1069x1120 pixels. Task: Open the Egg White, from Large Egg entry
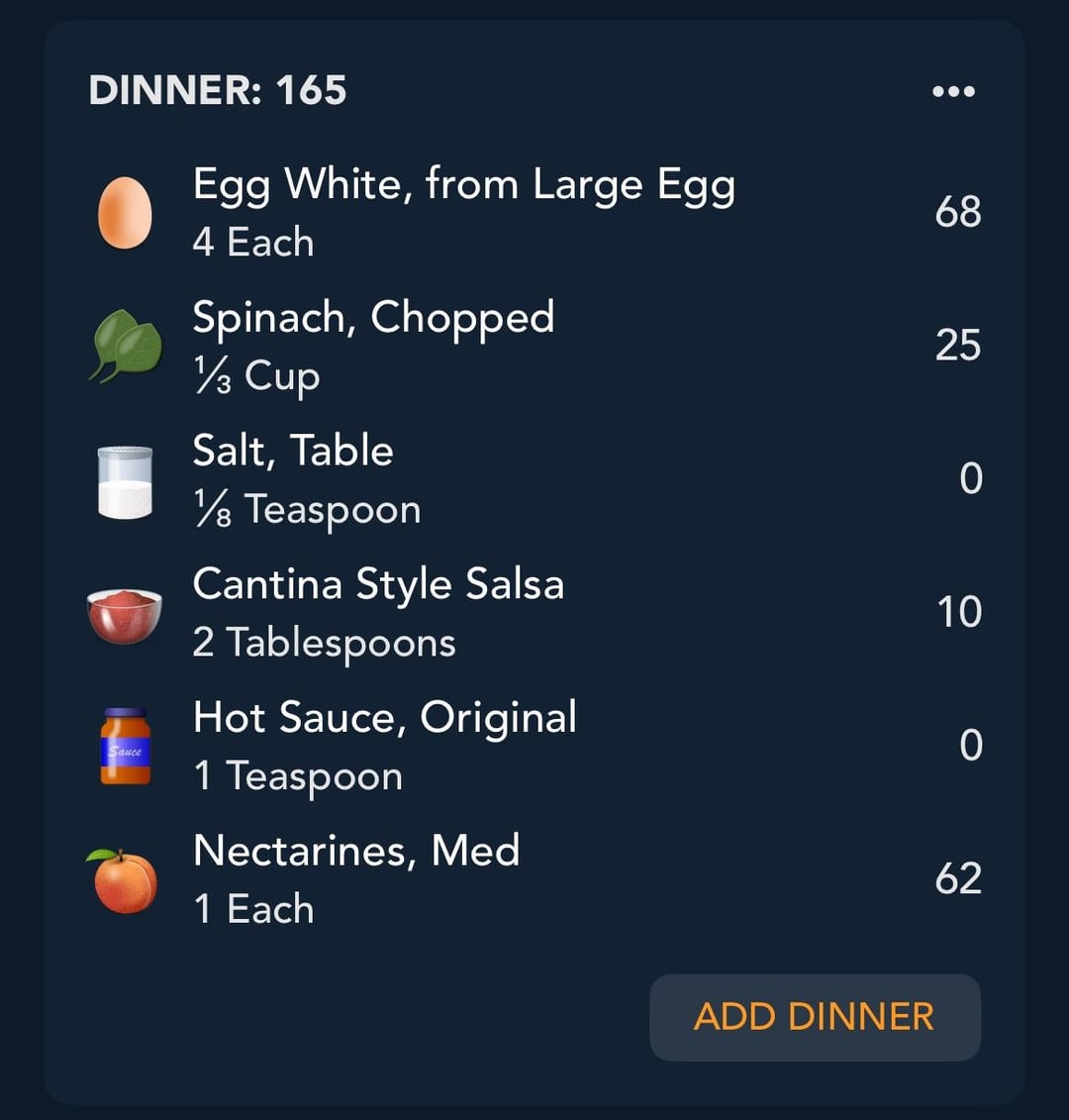tap(534, 213)
